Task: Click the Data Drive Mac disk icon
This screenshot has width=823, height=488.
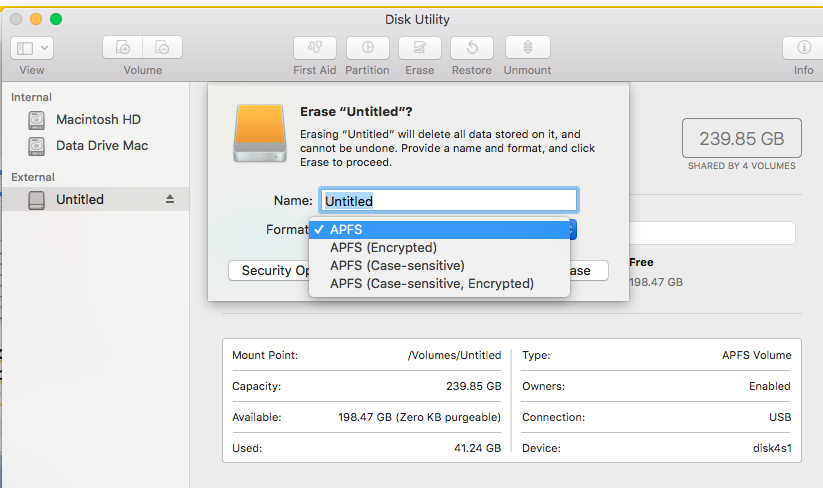Action: [x=36, y=146]
